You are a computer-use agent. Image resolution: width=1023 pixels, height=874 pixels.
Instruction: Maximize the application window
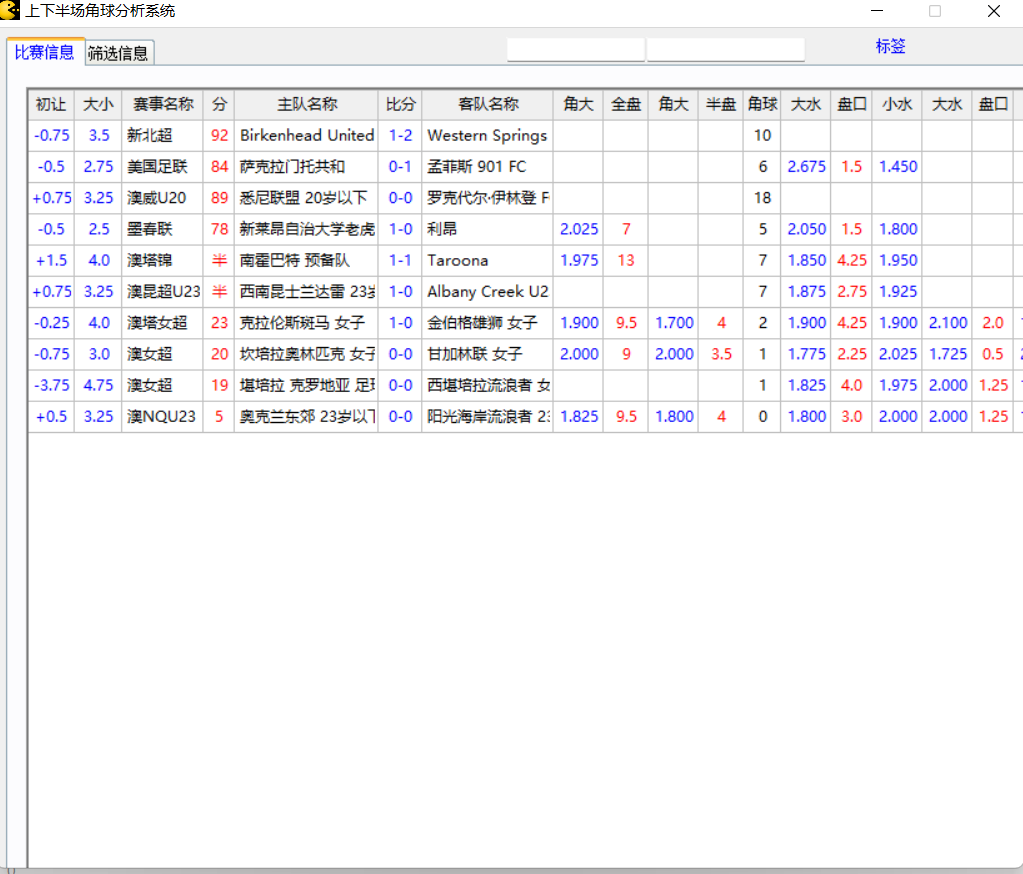tap(935, 11)
